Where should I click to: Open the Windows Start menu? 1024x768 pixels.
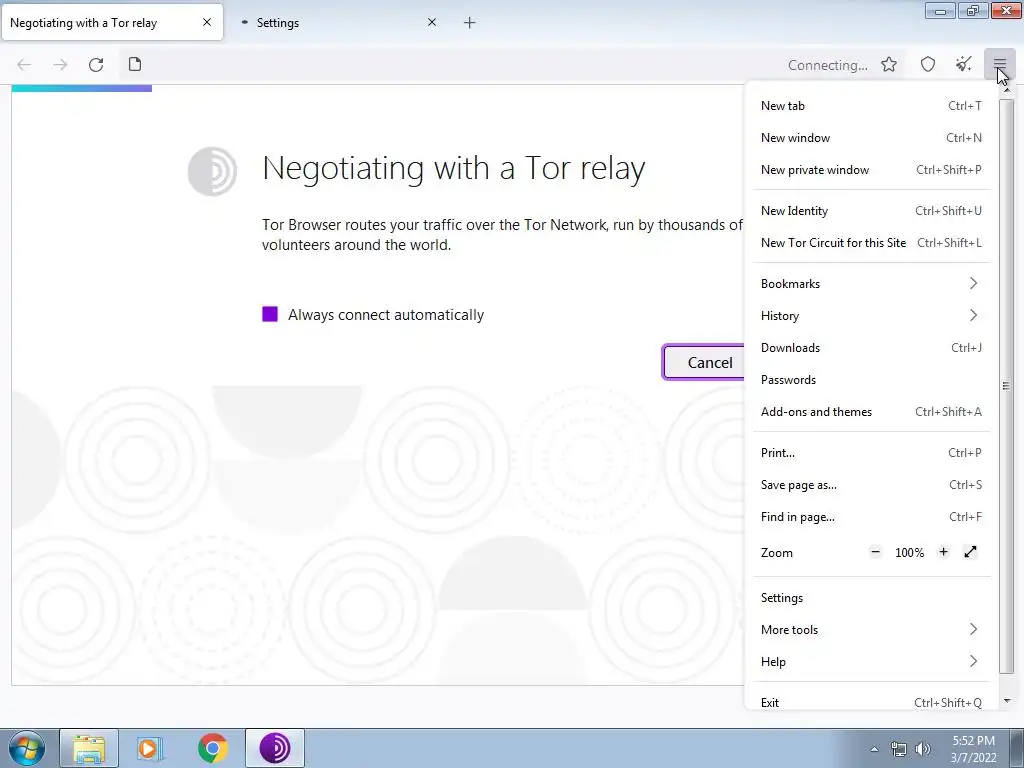point(27,748)
